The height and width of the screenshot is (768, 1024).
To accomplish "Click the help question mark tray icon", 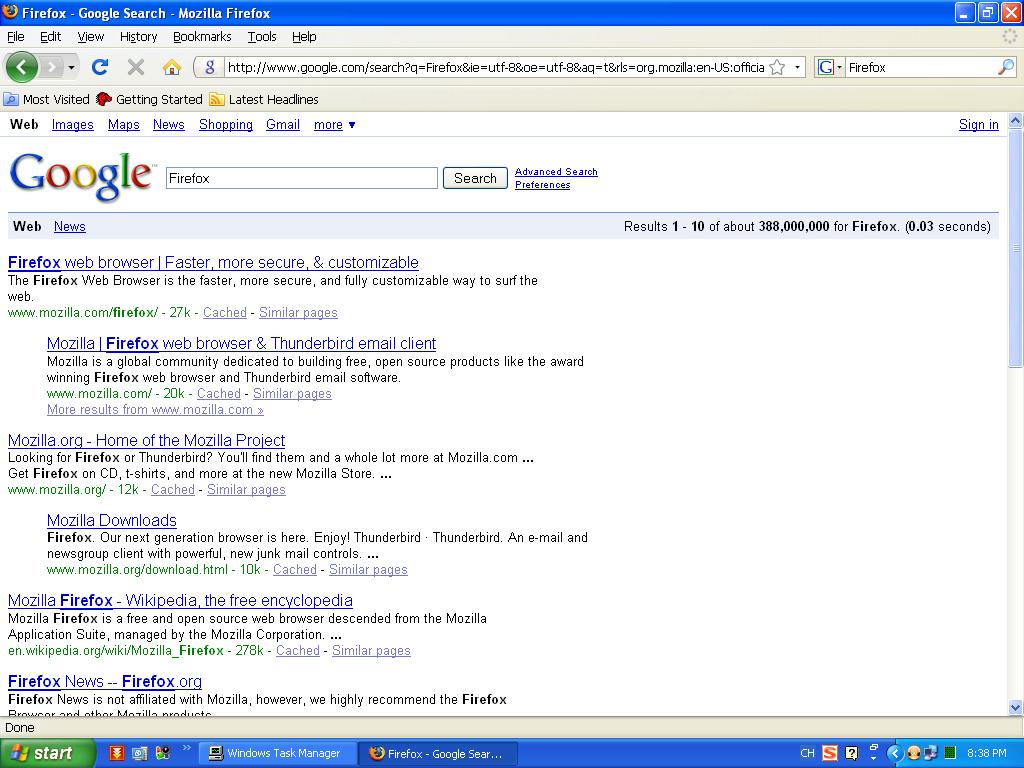I will pos(852,753).
